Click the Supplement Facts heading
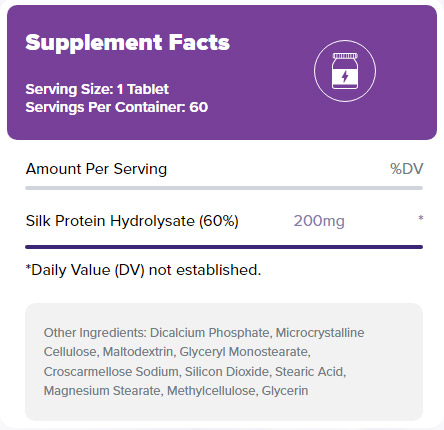 tap(128, 43)
